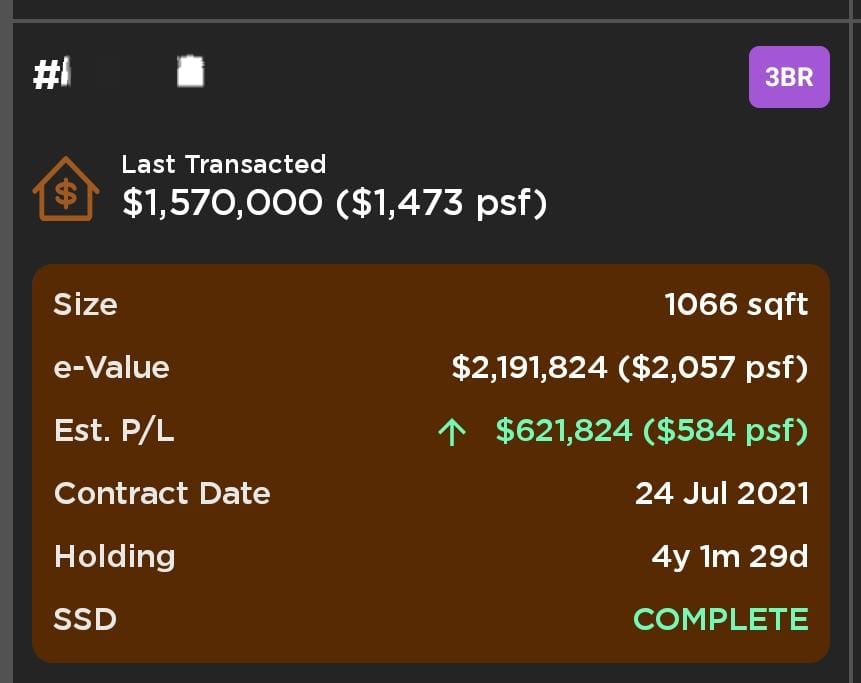The width and height of the screenshot is (861, 683).
Task: Click the Holding row label
Action: (x=115, y=556)
